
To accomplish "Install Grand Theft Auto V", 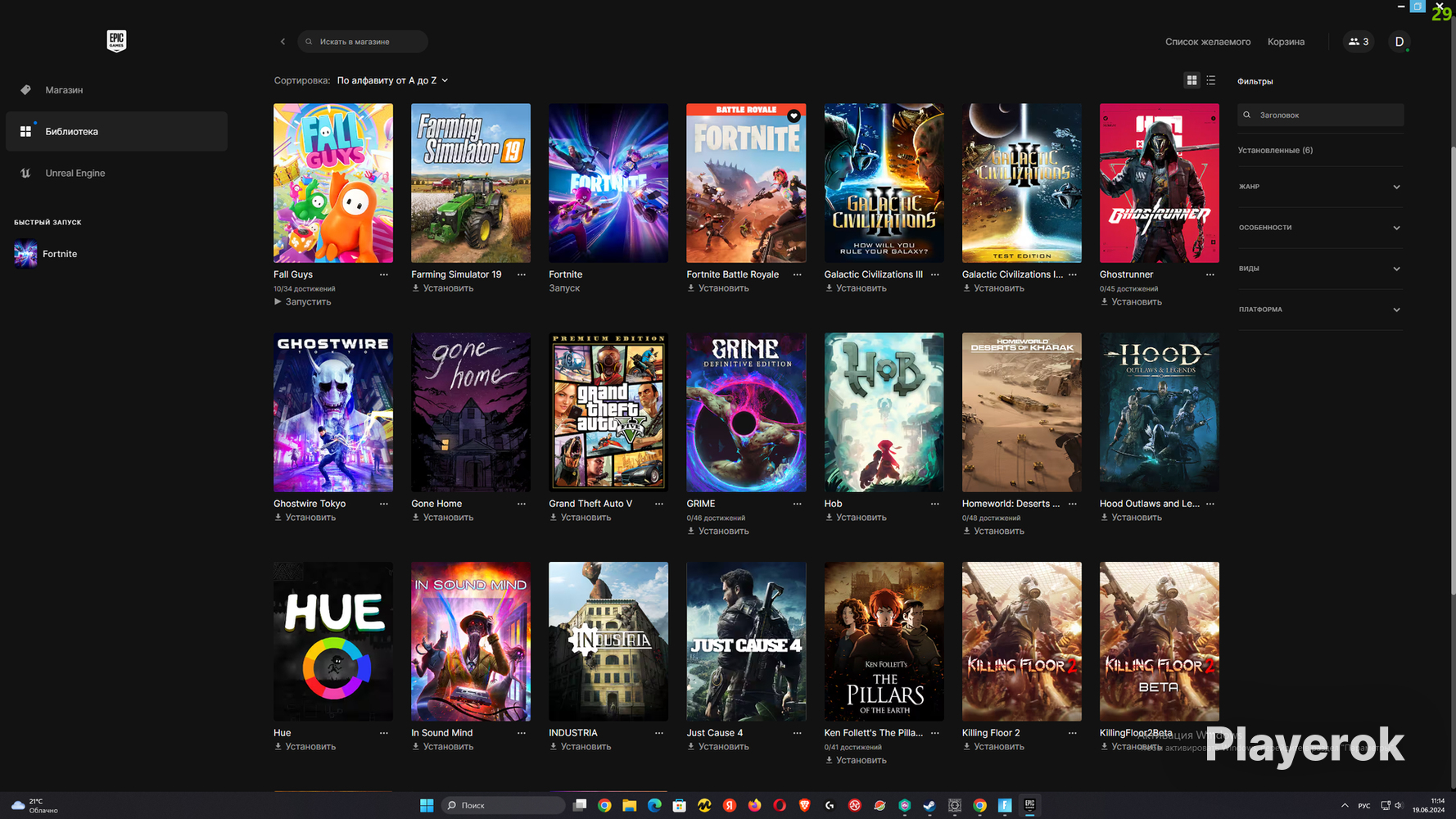I will (x=580, y=518).
